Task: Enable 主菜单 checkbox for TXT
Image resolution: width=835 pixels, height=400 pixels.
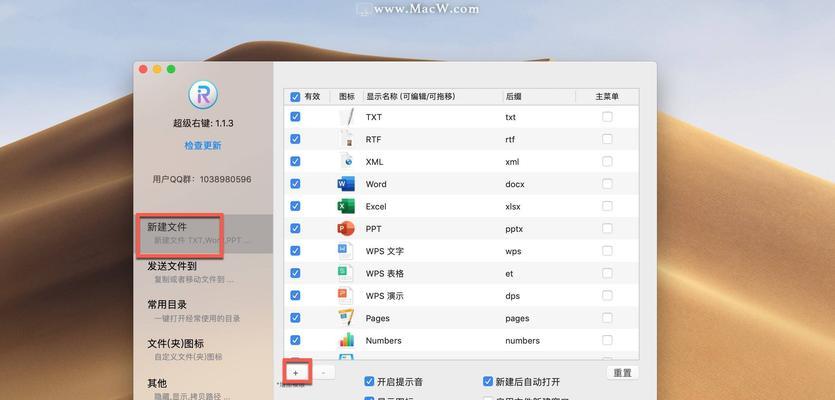Action: [607, 117]
